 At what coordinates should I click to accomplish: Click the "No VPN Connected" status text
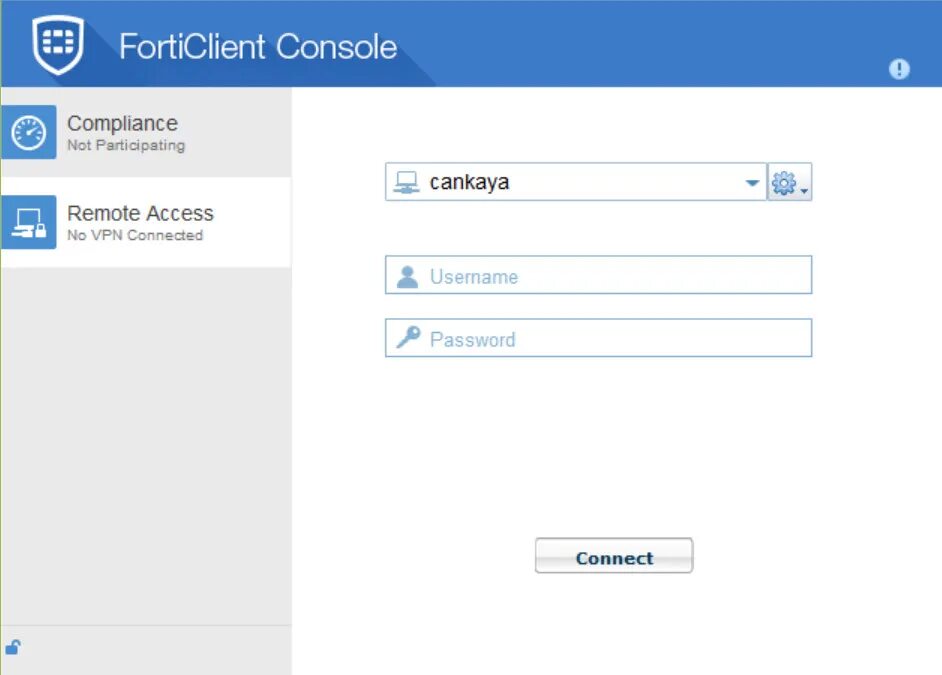135,235
